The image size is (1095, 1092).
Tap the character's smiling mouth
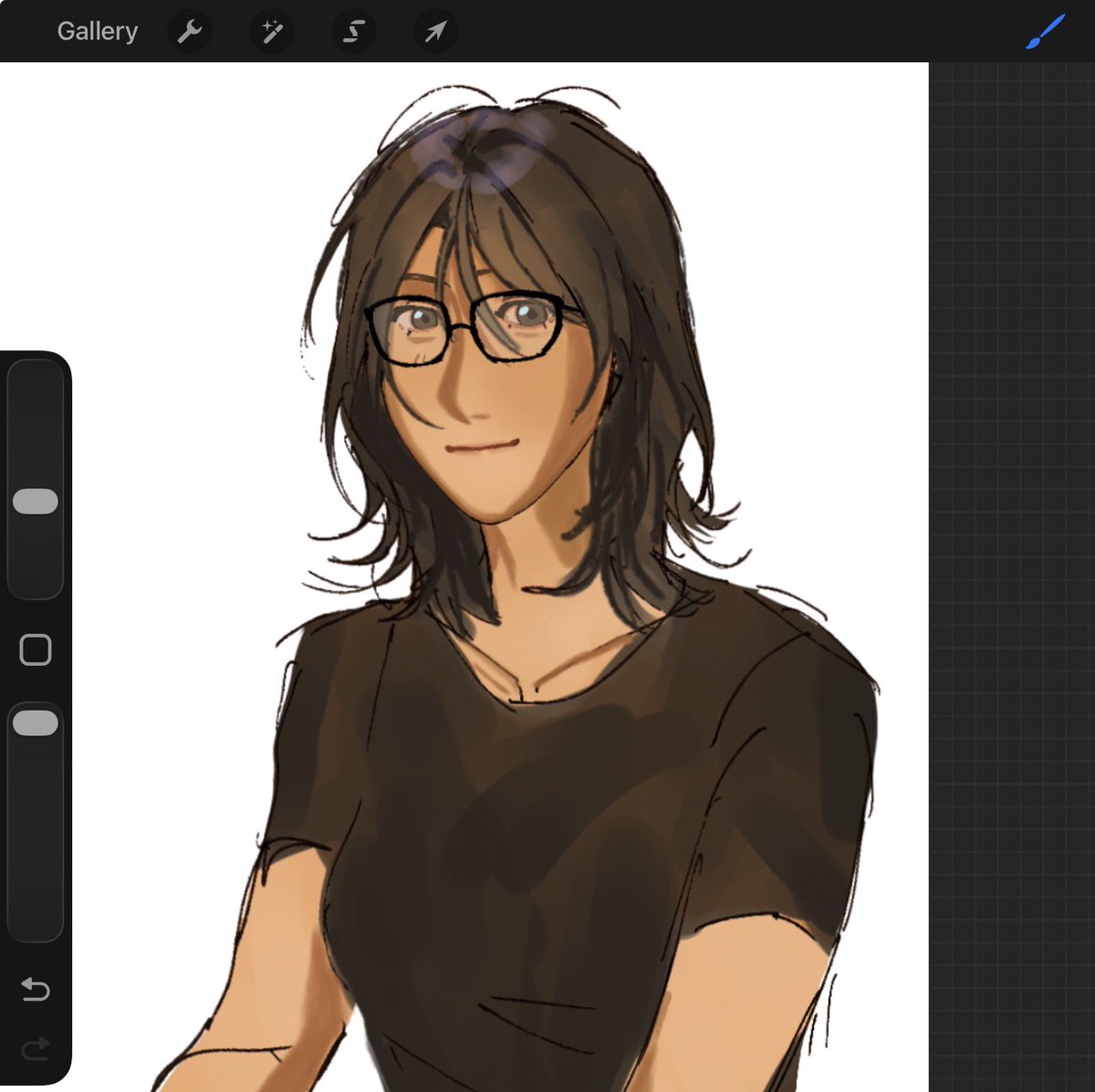[482, 447]
